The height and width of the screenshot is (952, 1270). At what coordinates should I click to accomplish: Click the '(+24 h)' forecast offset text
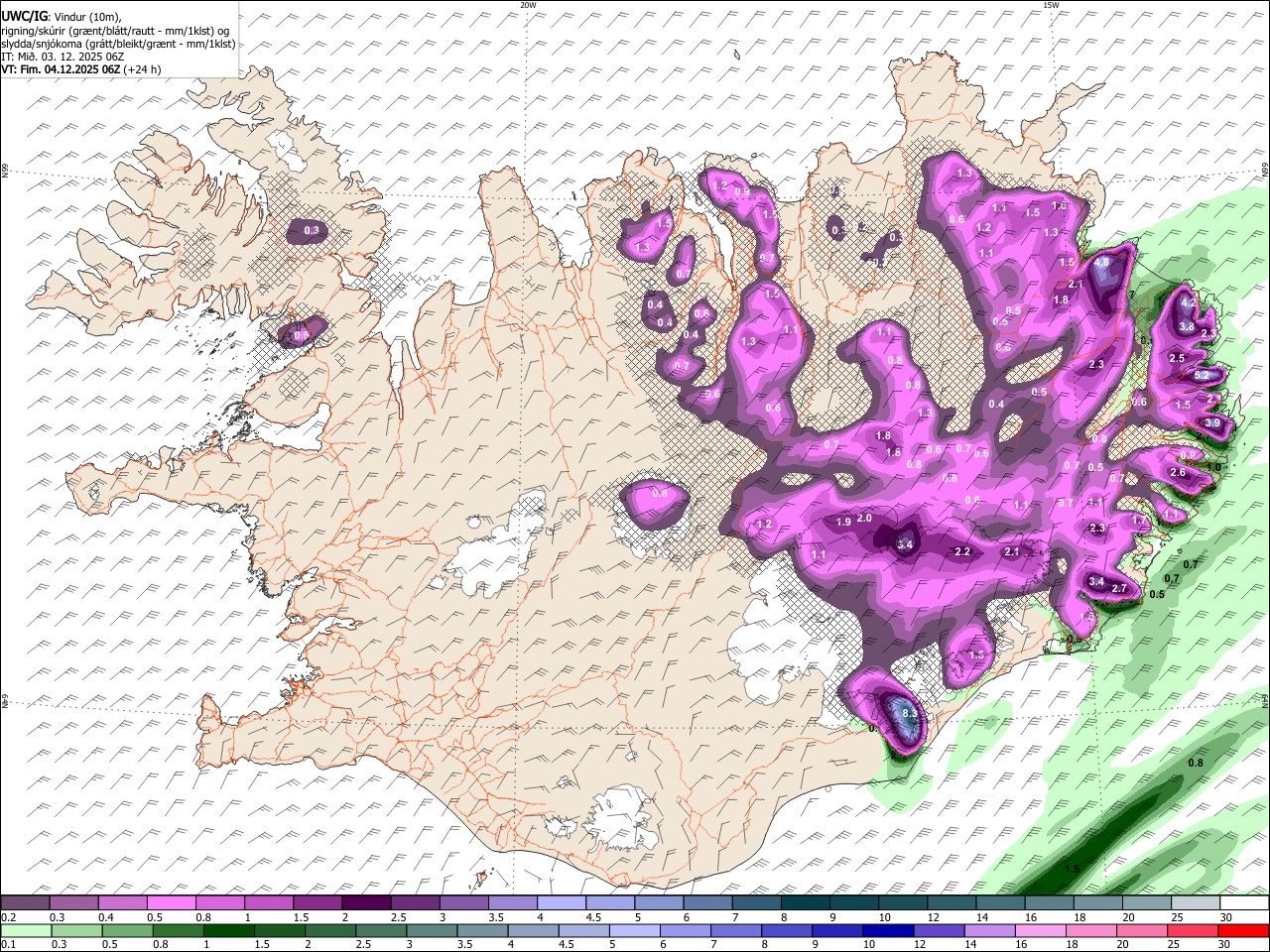[x=143, y=69]
